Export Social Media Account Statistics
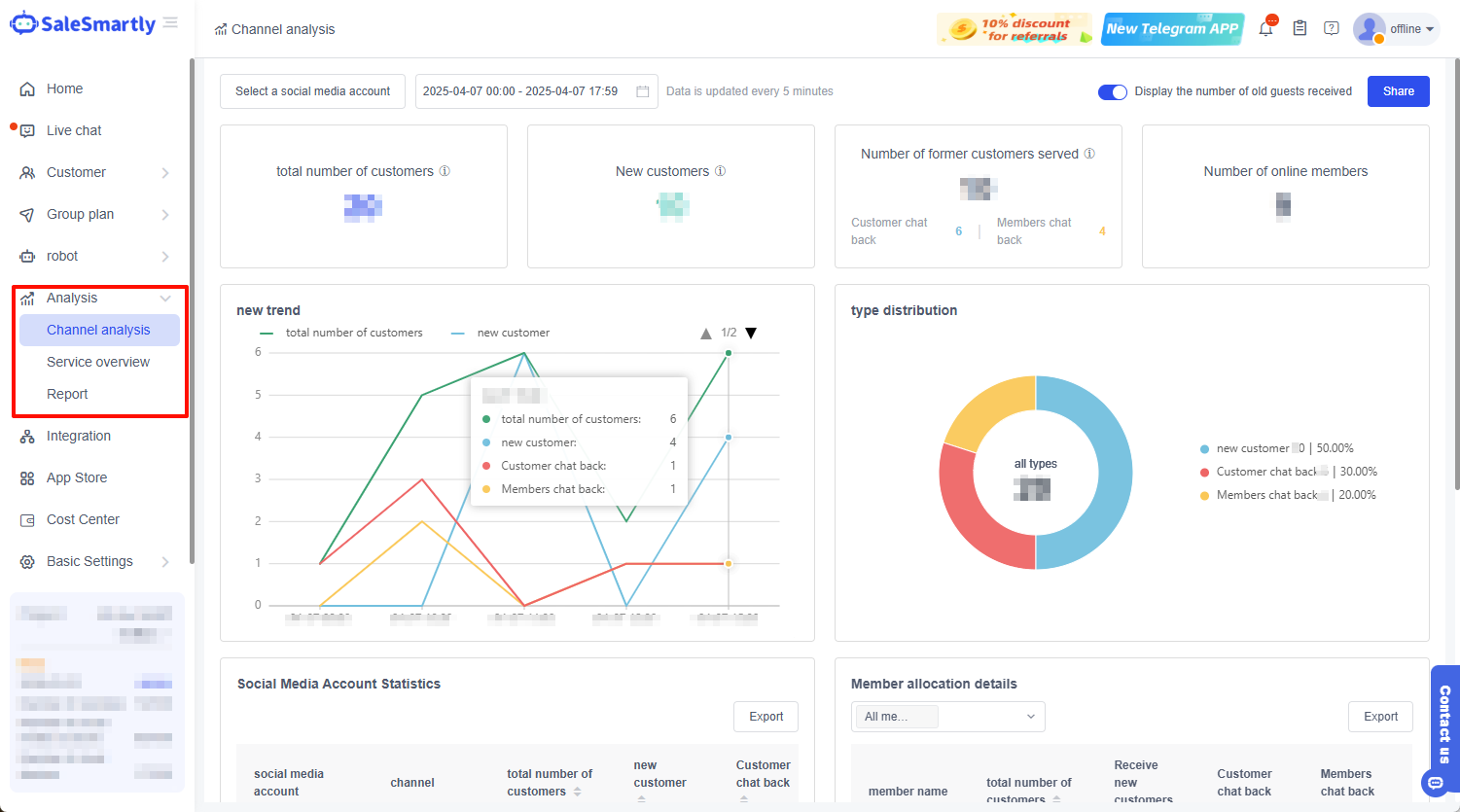 click(x=766, y=717)
